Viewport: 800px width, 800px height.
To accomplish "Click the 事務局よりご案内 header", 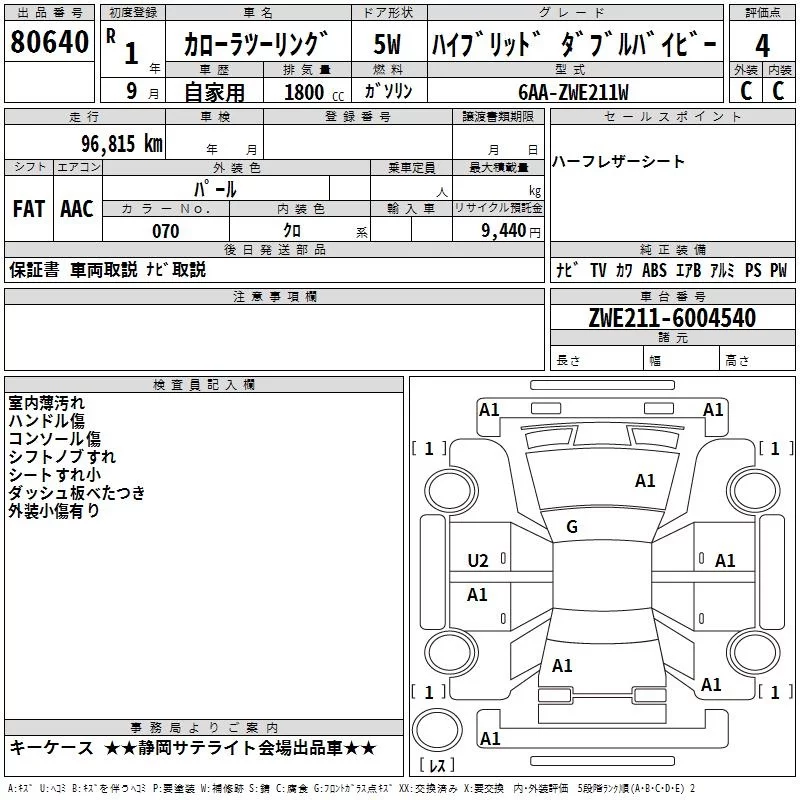I will pos(204,728).
